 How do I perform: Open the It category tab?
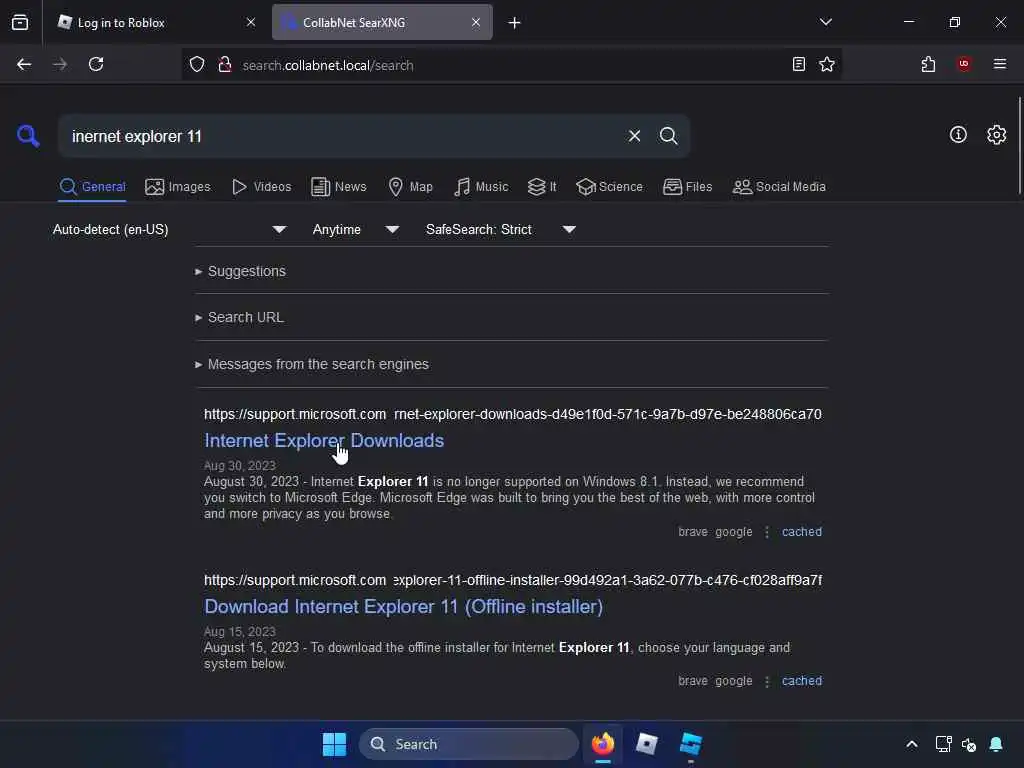pos(542,187)
